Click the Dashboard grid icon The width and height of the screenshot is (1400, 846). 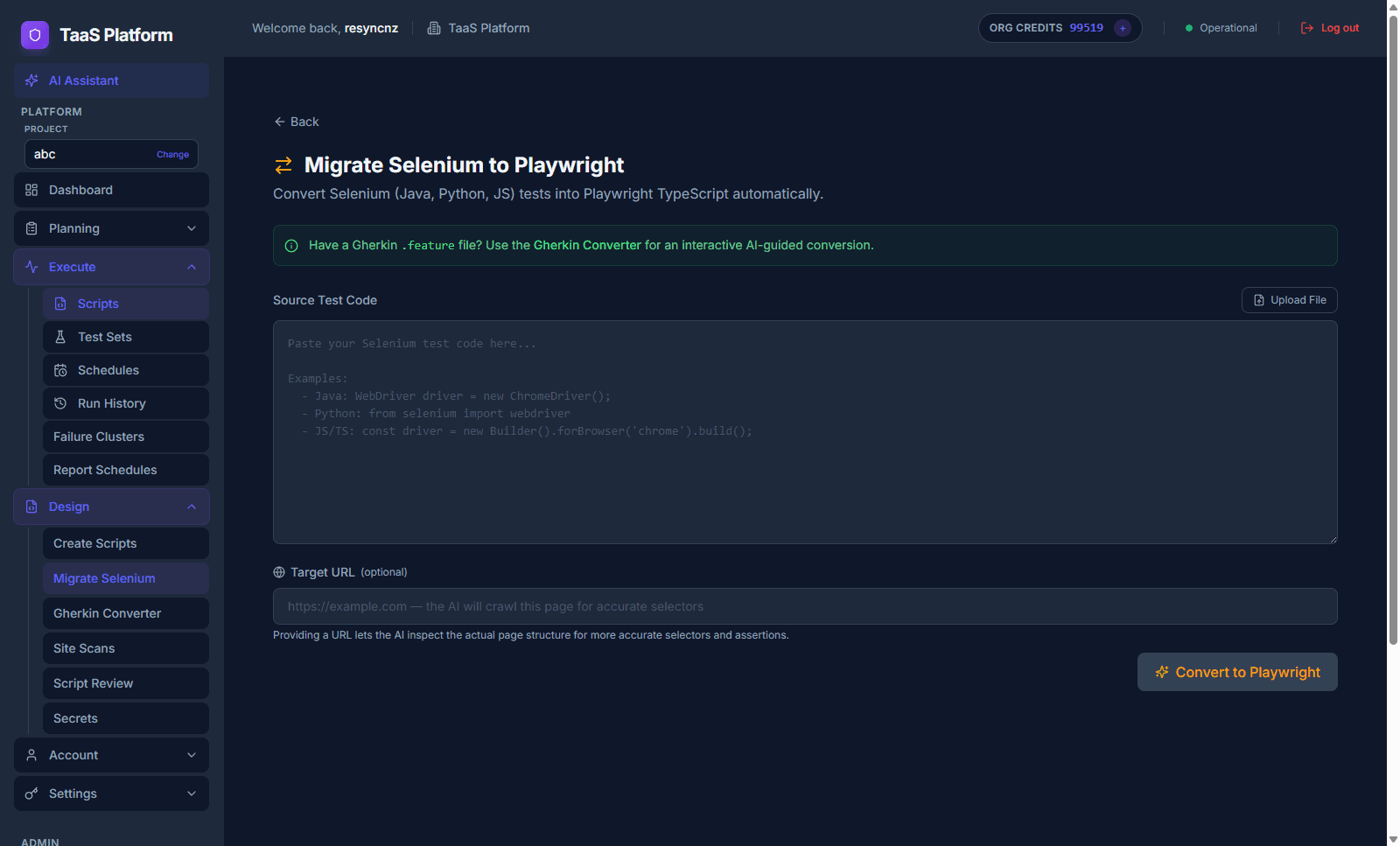pyautogui.click(x=31, y=190)
